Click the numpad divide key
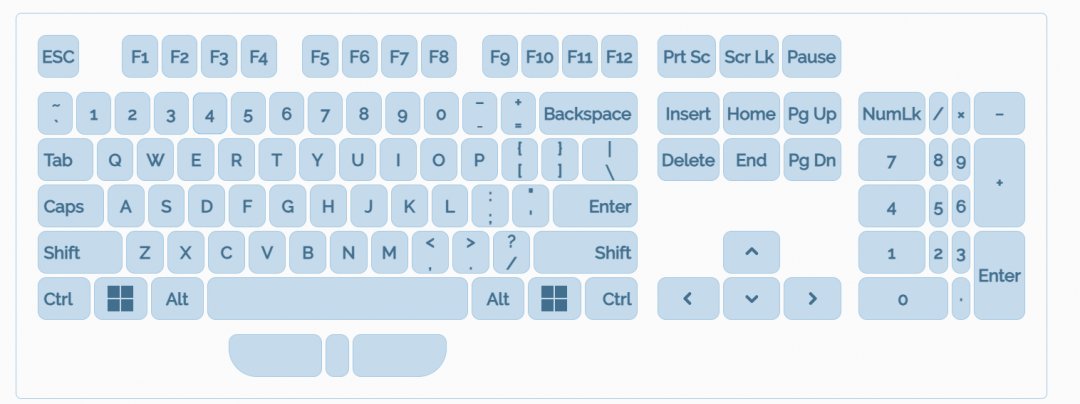 click(x=938, y=114)
